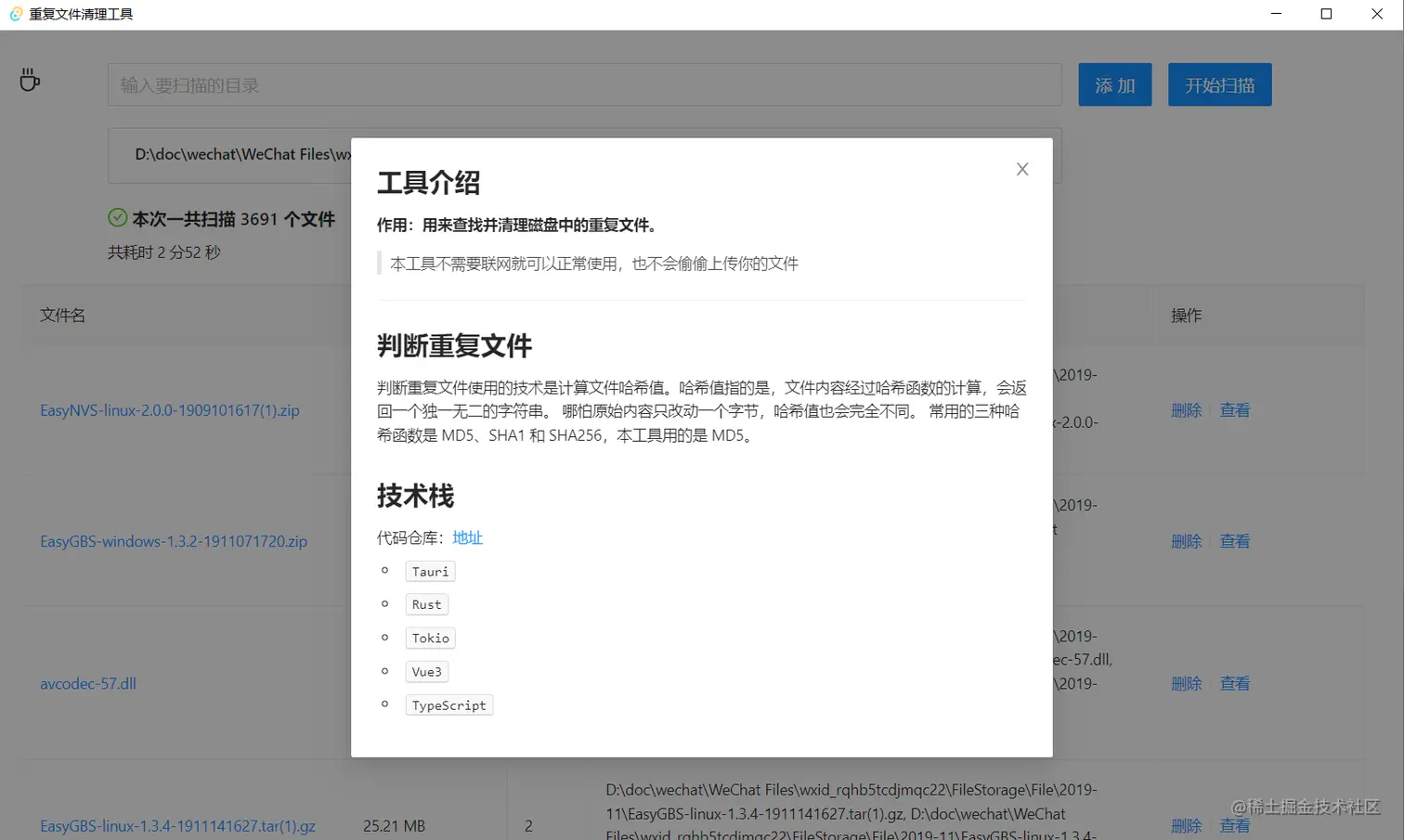Close the 重复文件清理工具 window
1404x840 pixels.
(1377, 14)
